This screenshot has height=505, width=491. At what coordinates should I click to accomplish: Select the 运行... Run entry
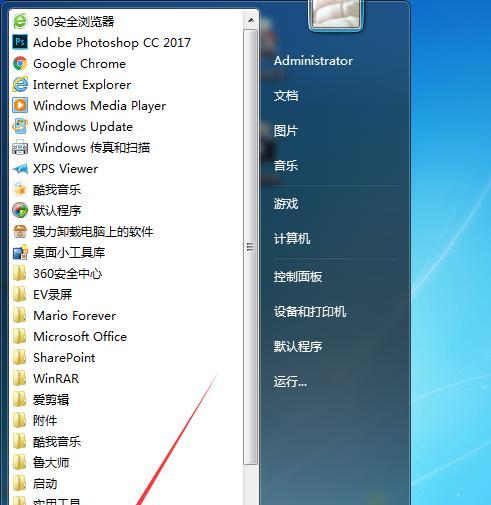[290, 381]
